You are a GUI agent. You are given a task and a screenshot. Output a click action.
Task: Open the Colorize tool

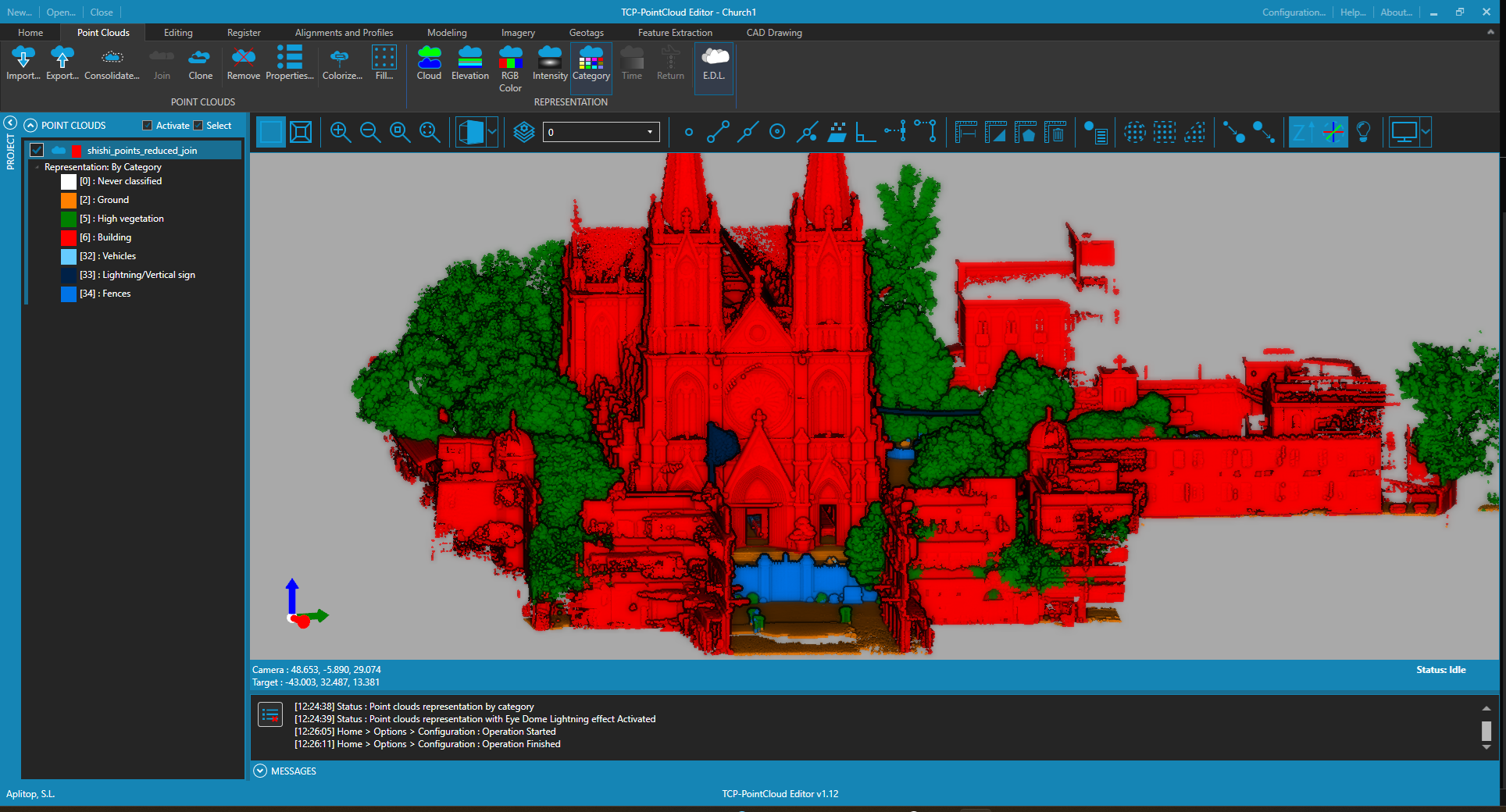tap(341, 62)
